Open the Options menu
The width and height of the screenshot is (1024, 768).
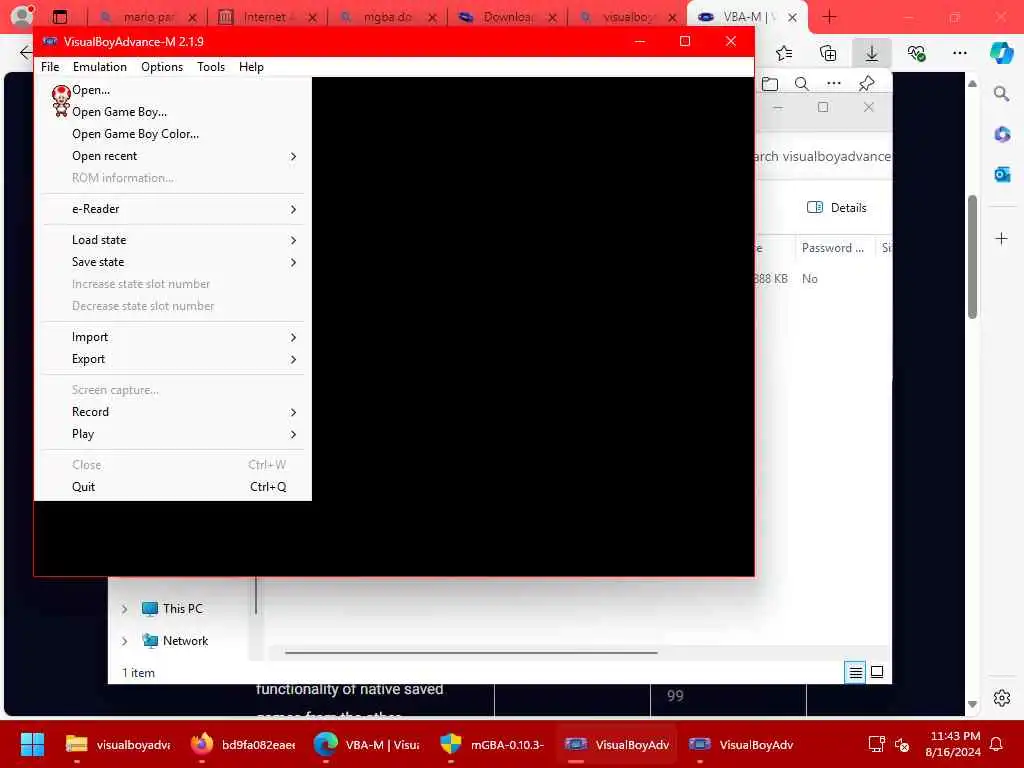pos(162,67)
